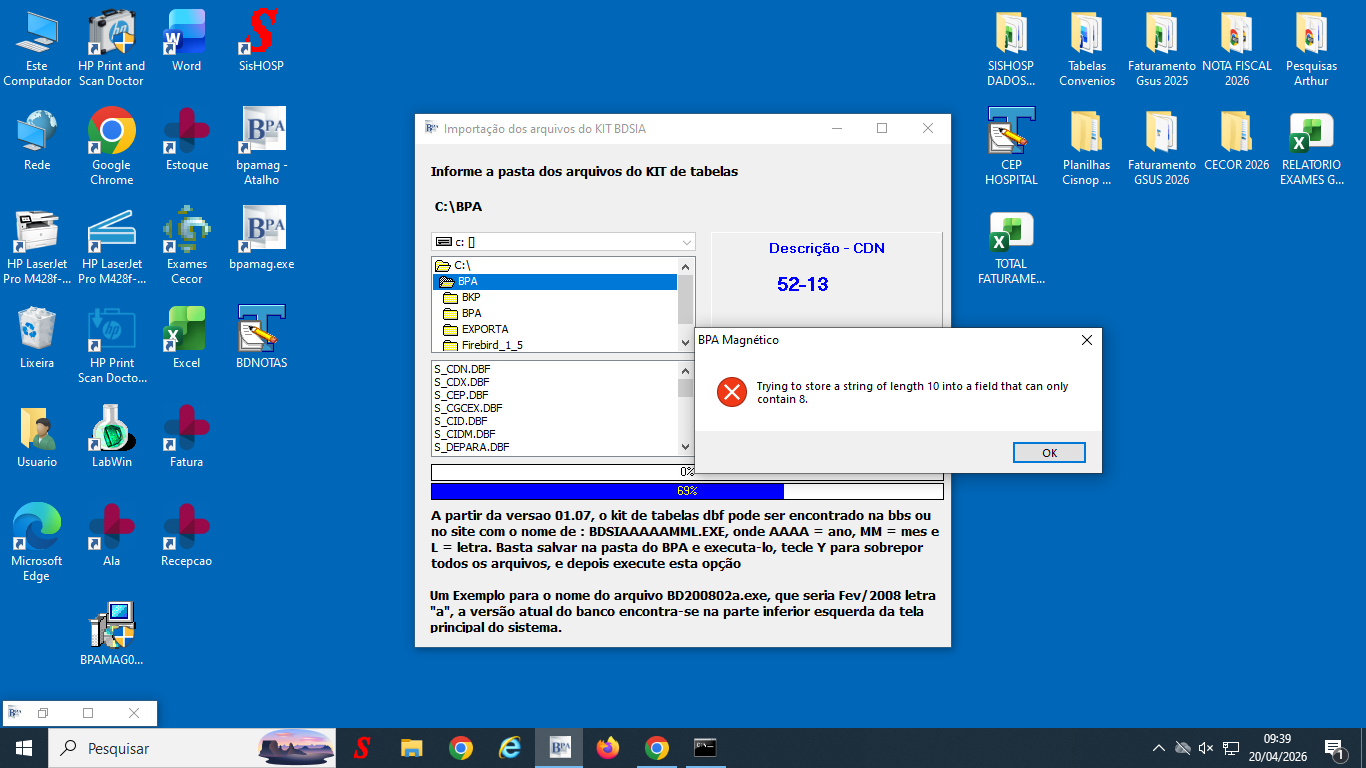Select the RELATORIO EXAMES spreadsheet icon

point(1311,147)
